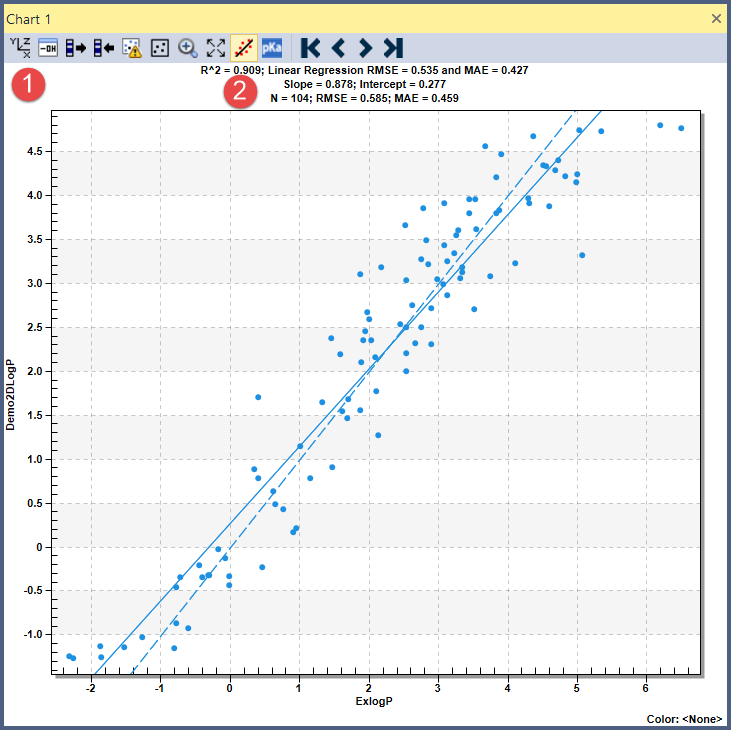Click the N = 104; RMSE = 0.585 line

coord(365,98)
